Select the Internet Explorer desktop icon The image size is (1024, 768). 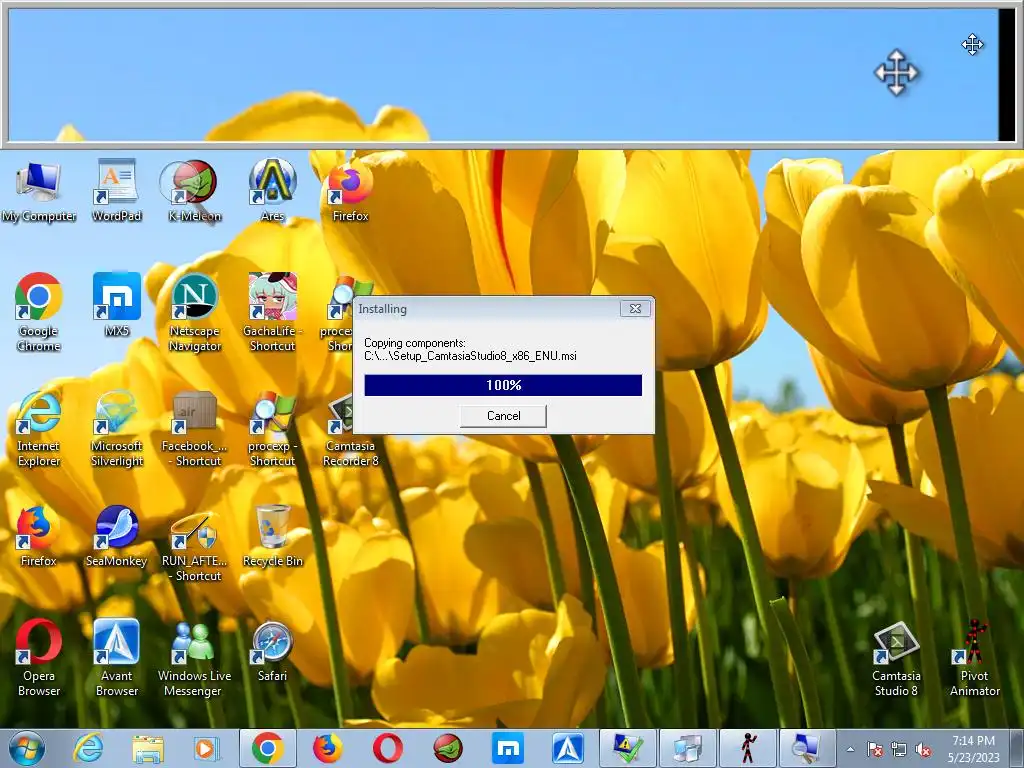point(39,428)
